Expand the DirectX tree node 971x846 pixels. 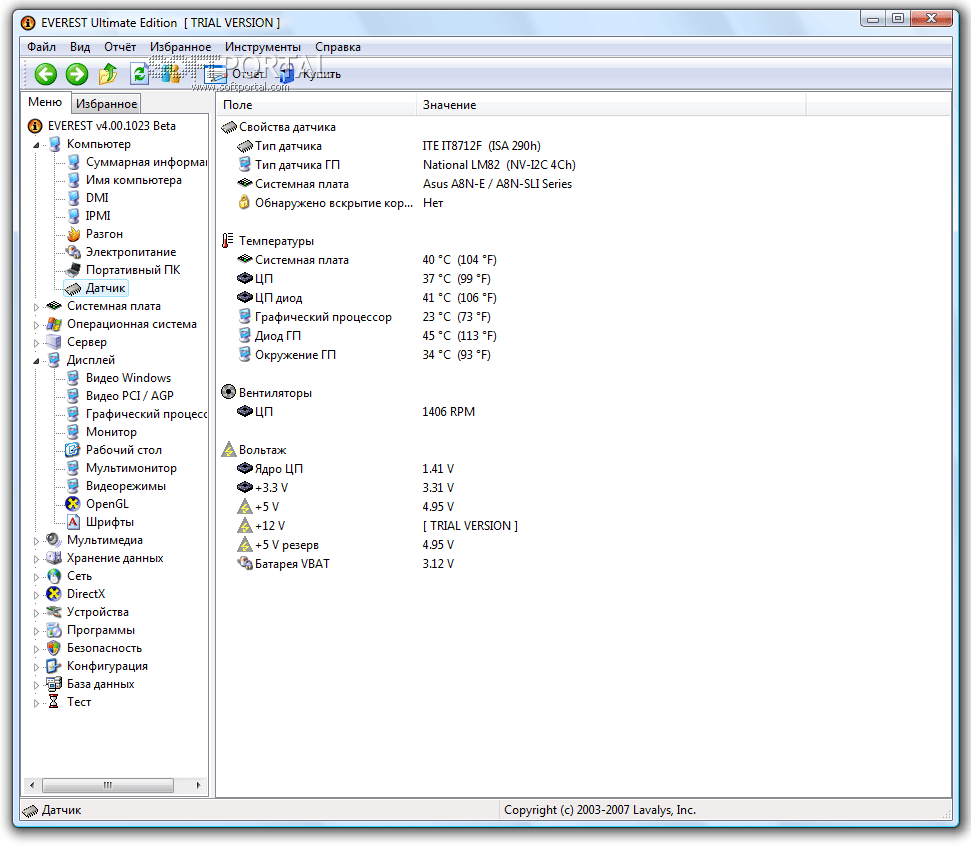[36, 595]
